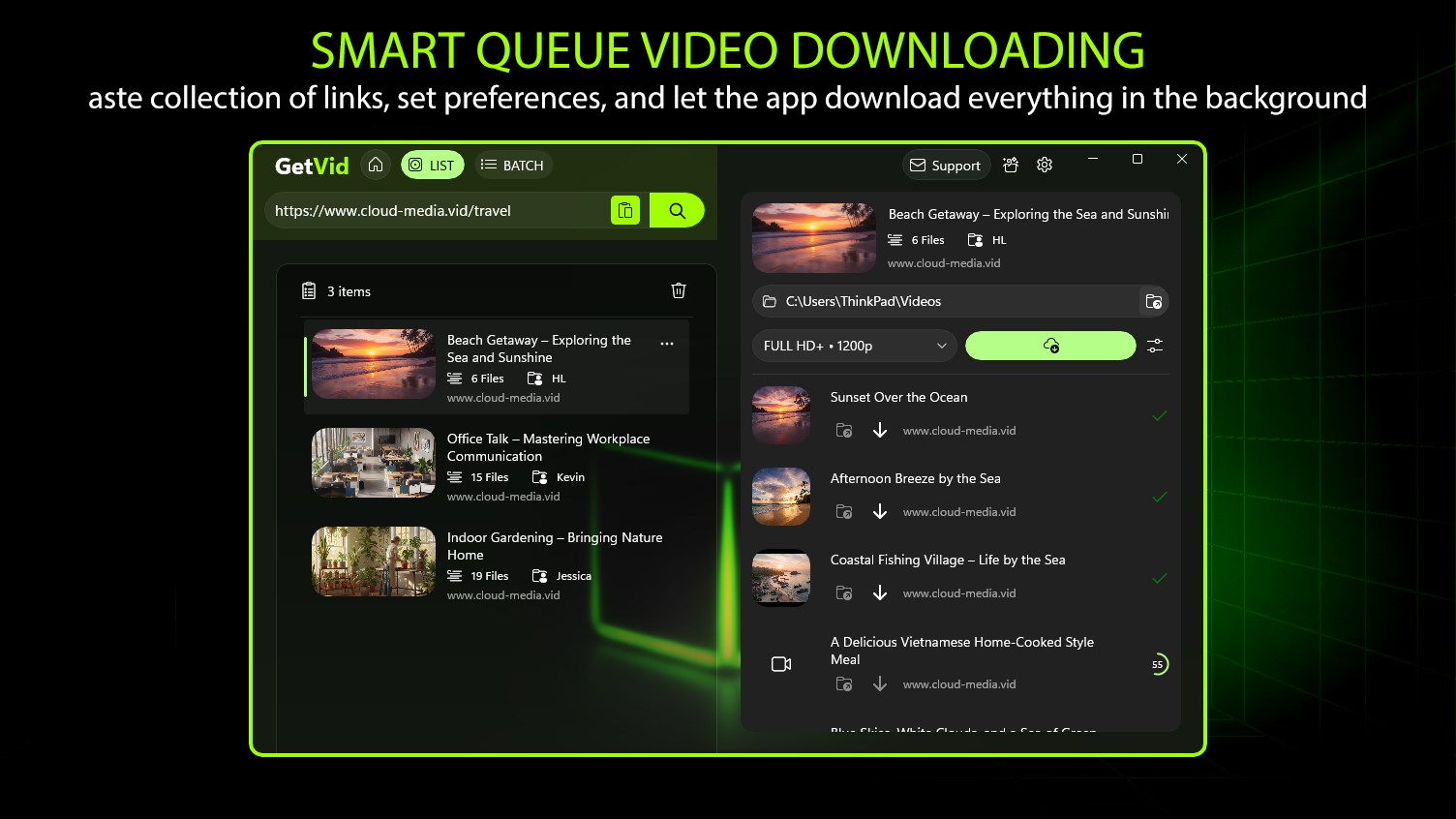The height and width of the screenshot is (819, 1456).
Task: Select Indoor Gardening list item title
Action: [555, 546]
